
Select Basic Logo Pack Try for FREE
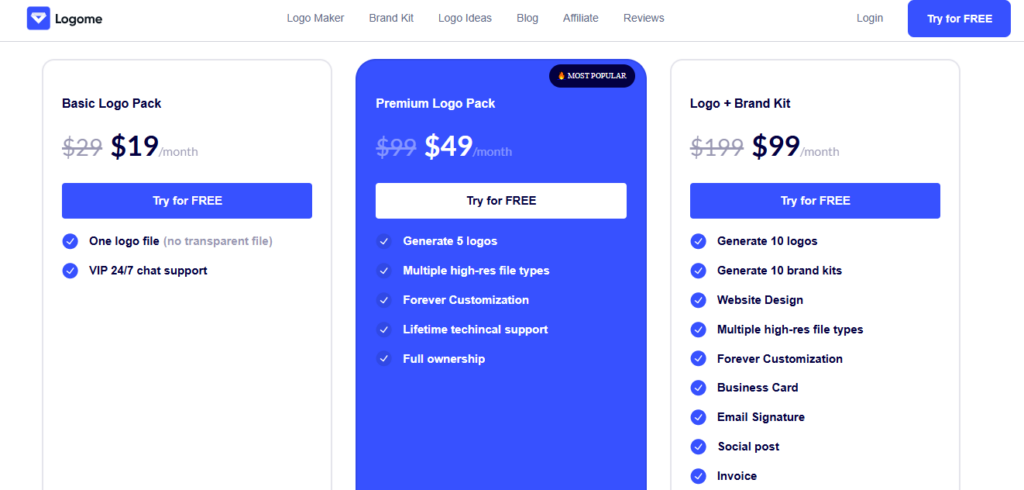point(187,201)
